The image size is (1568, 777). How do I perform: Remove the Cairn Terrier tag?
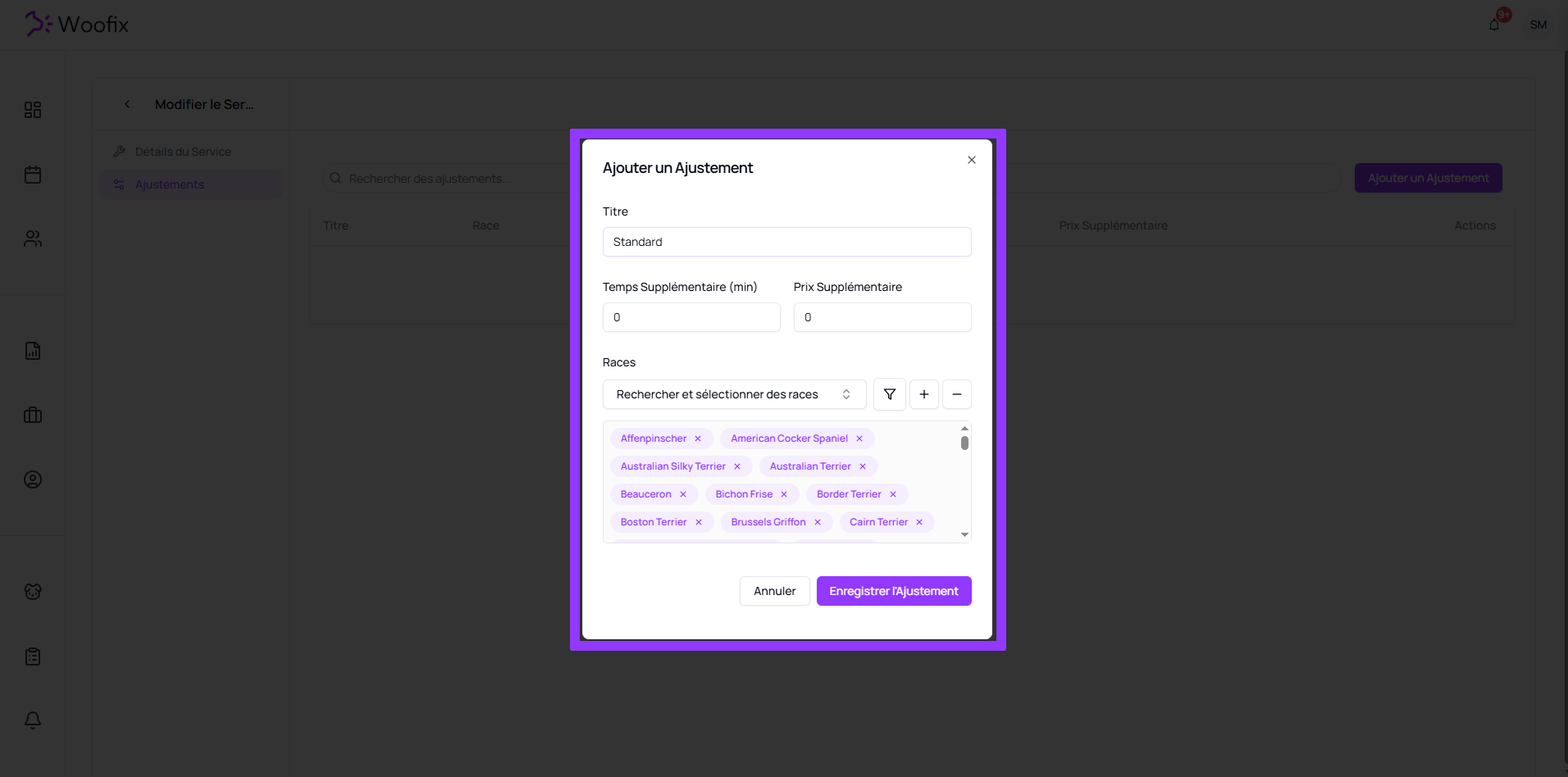919,522
